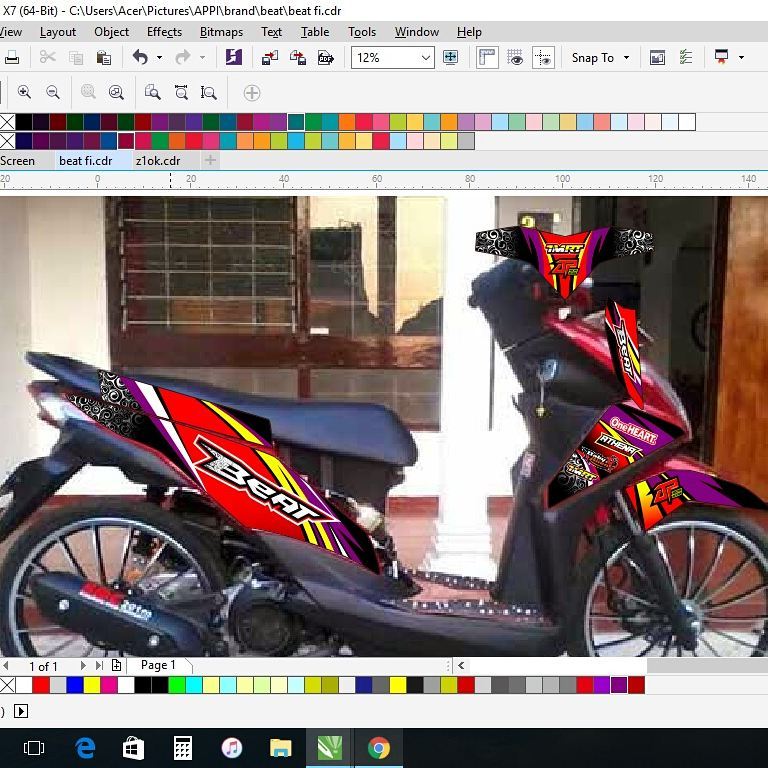Pick the red swatch in bottom palette
The height and width of the screenshot is (768, 768).
point(41,685)
